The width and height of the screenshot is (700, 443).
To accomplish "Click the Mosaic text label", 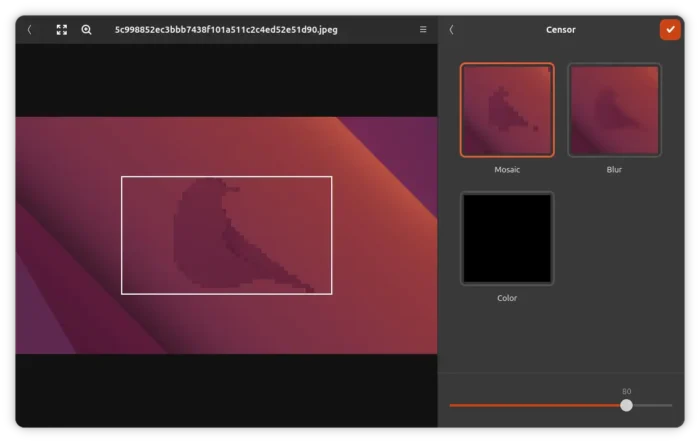I will click(x=507, y=170).
